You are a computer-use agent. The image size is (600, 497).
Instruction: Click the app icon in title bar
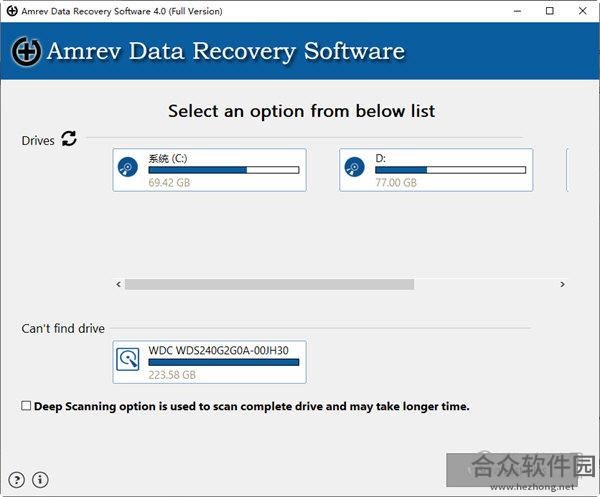pyautogui.click(x=12, y=11)
